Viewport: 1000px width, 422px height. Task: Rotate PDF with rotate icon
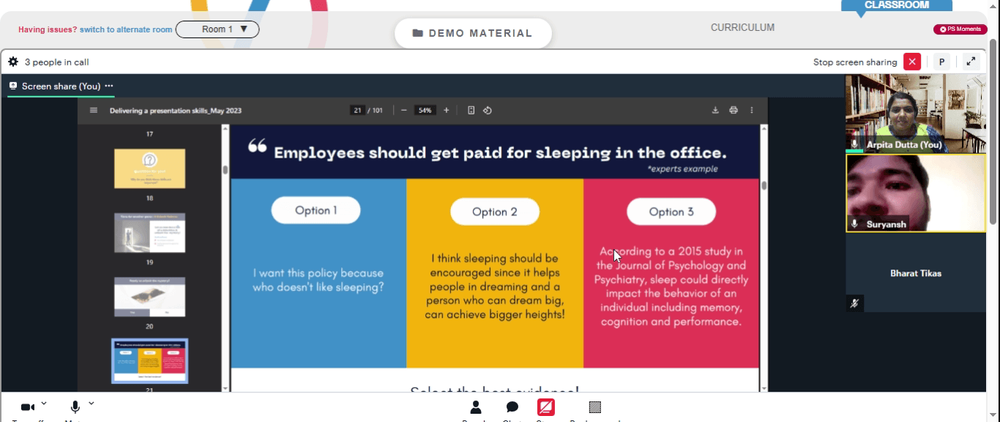coord(487,110)
